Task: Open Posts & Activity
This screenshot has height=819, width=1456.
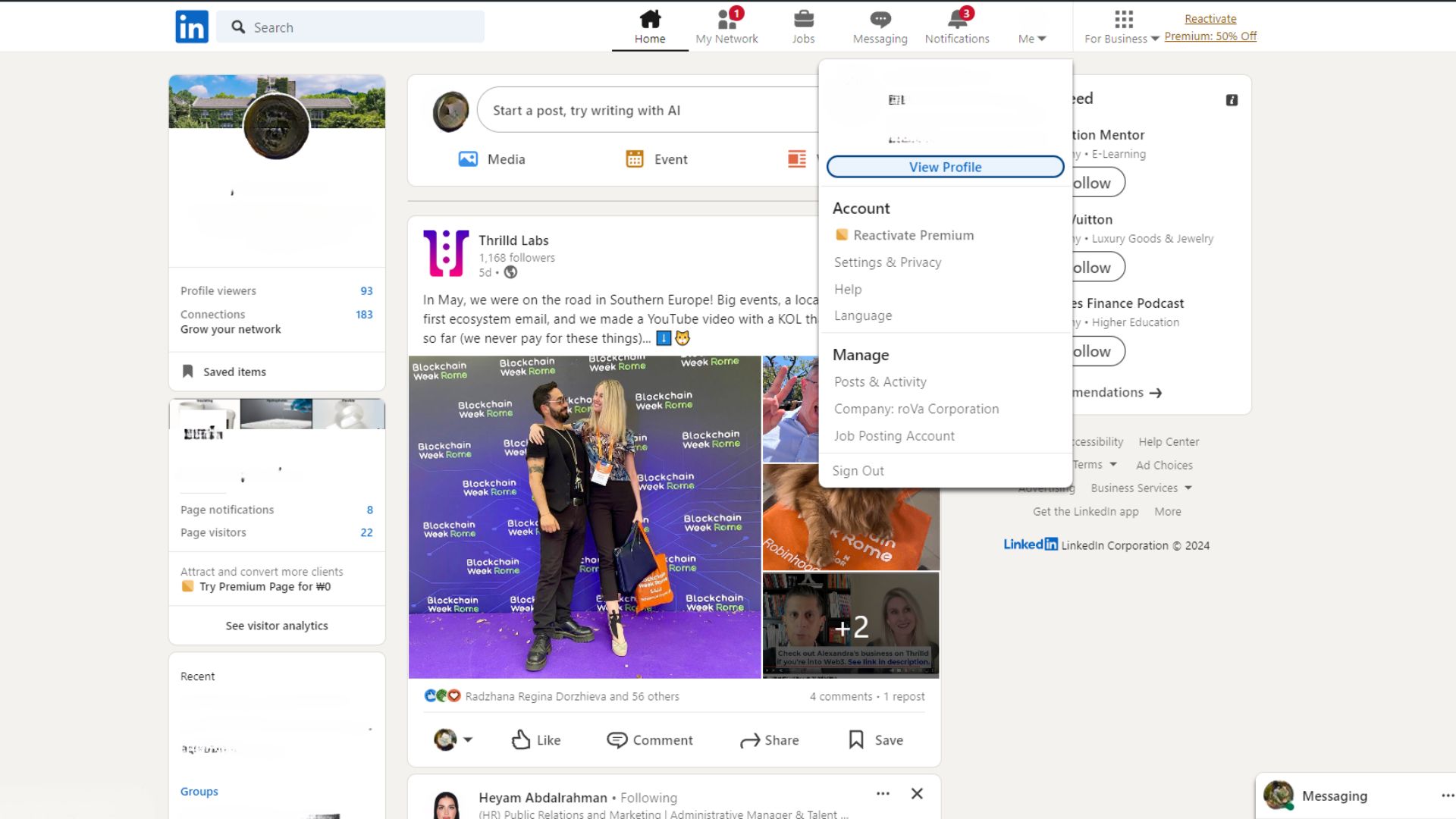Action: [880, 382]
